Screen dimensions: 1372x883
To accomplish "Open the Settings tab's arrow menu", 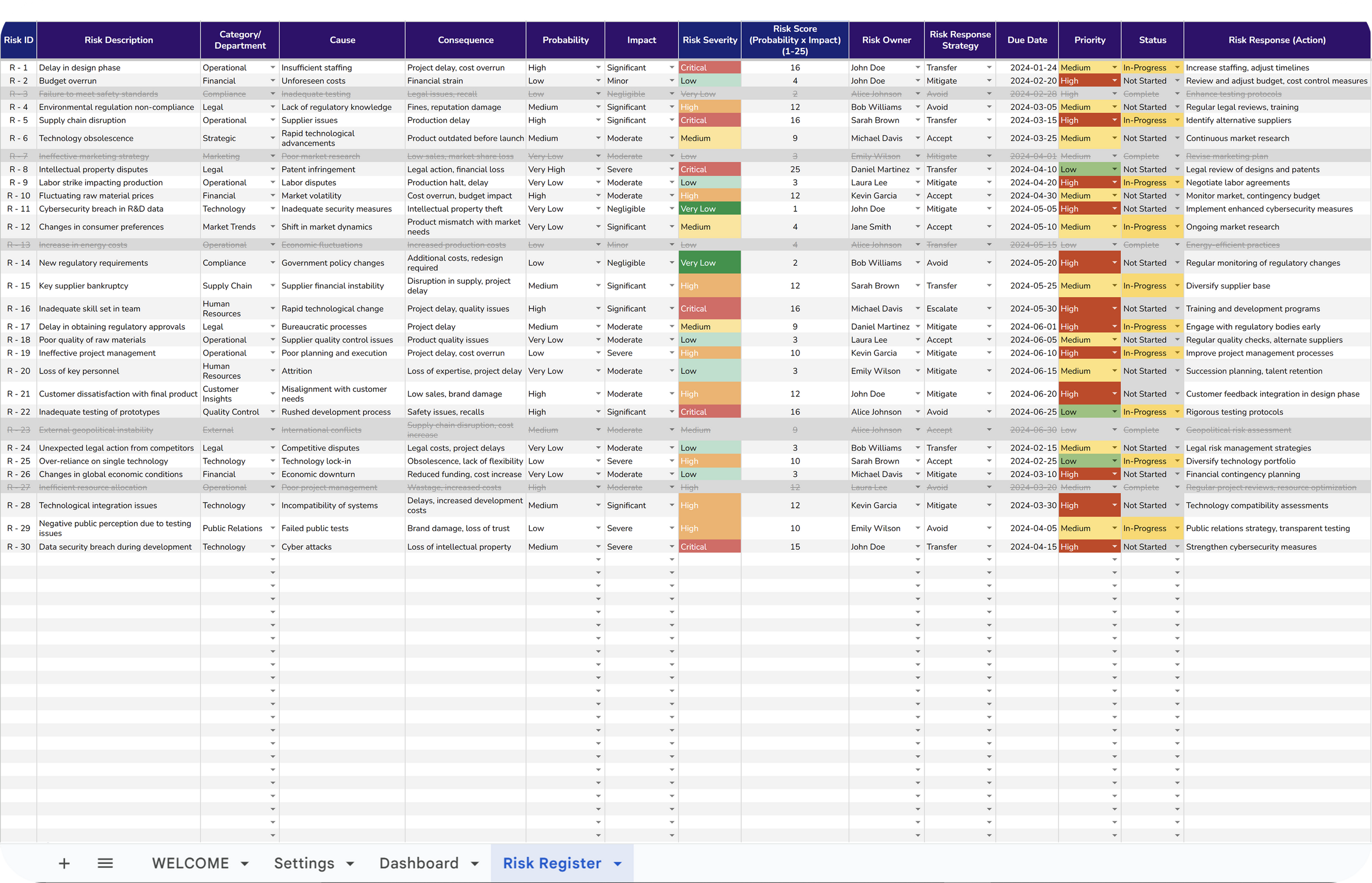I will pos(350,864).
